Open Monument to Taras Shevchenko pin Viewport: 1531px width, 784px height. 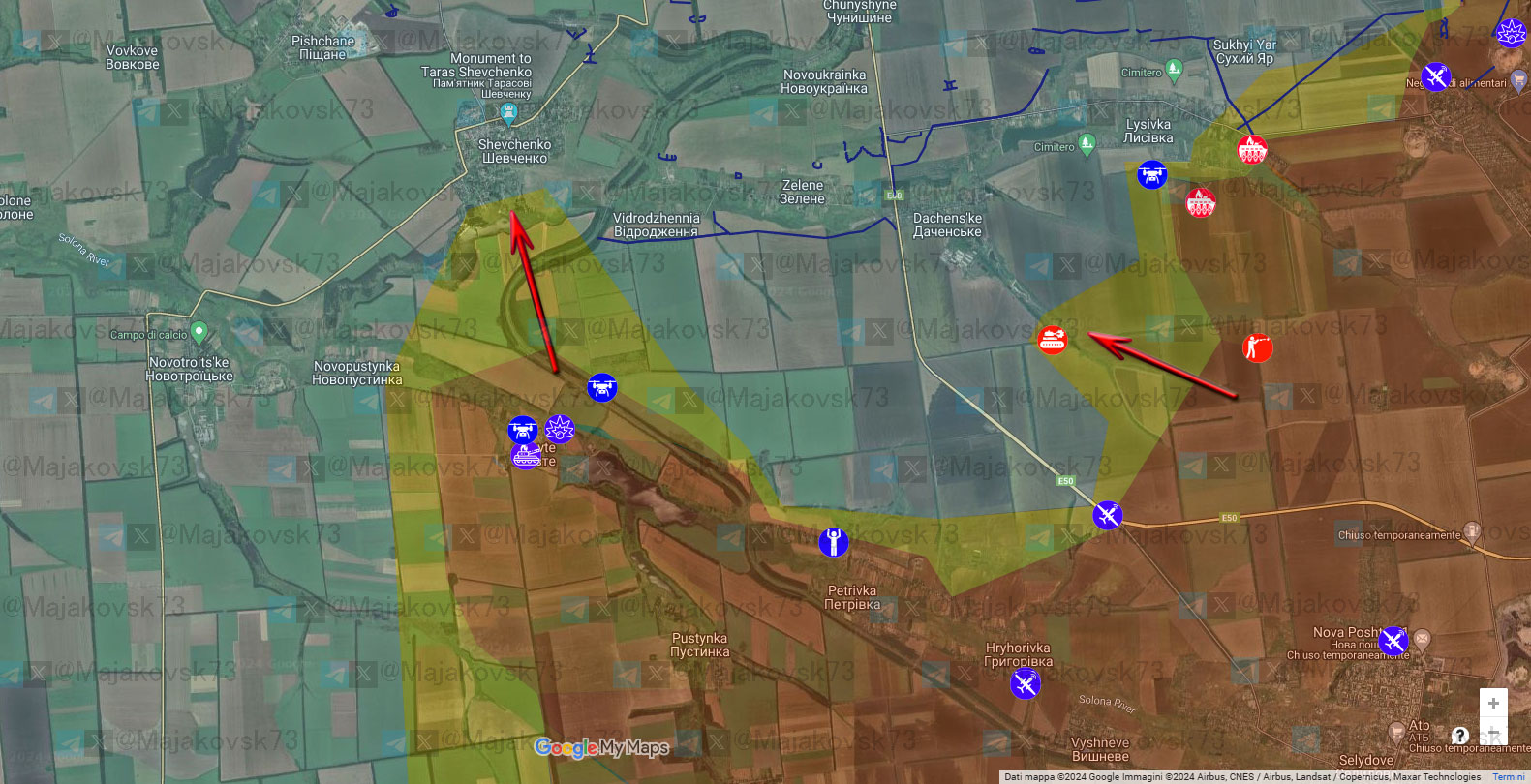[x=507, y=115]
